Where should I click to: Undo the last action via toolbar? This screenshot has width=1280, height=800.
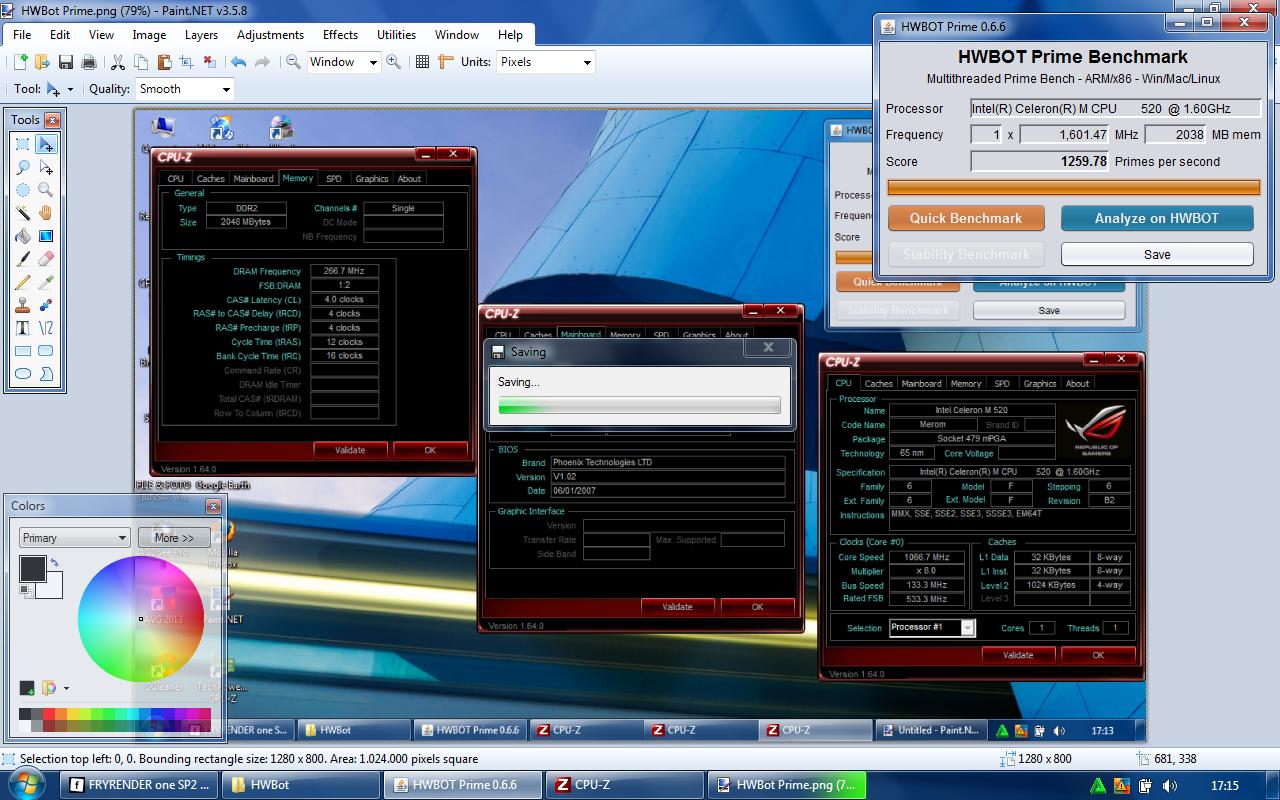238,62
